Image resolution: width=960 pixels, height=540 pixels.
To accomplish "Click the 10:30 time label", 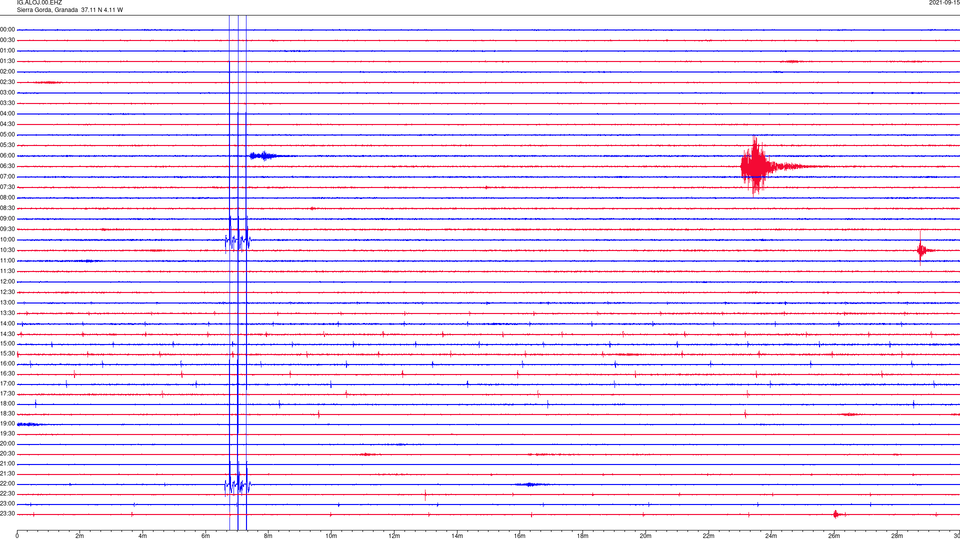I will point(7,250).
